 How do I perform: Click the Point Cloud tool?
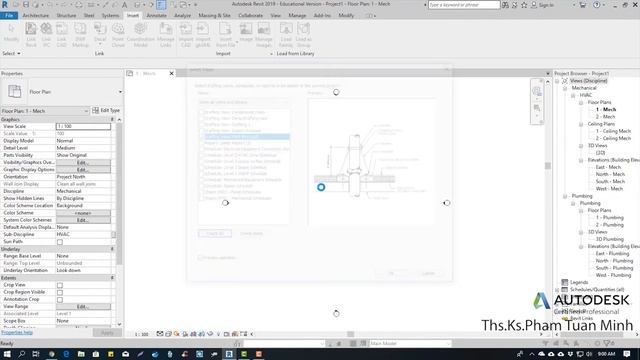[x=118, y=35]
